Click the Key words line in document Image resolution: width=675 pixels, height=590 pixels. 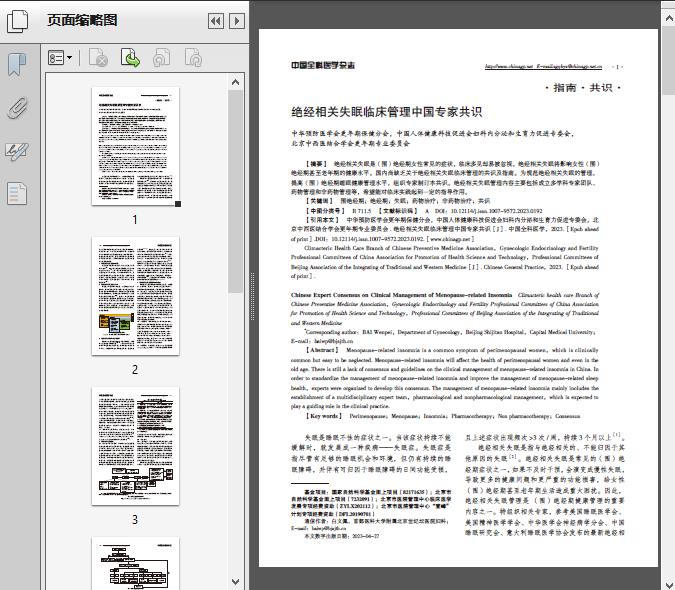pos(443,416)
